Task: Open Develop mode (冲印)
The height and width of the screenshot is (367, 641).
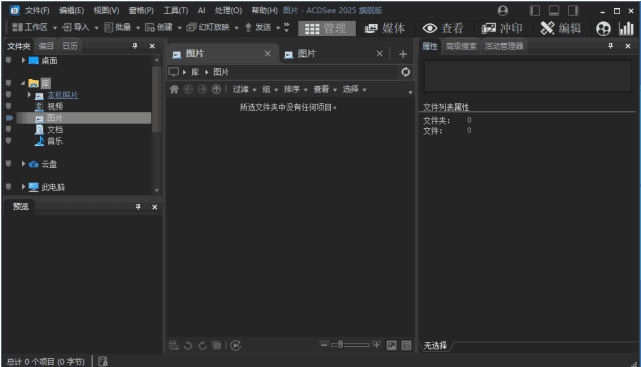Action: (x=502, y=28)
